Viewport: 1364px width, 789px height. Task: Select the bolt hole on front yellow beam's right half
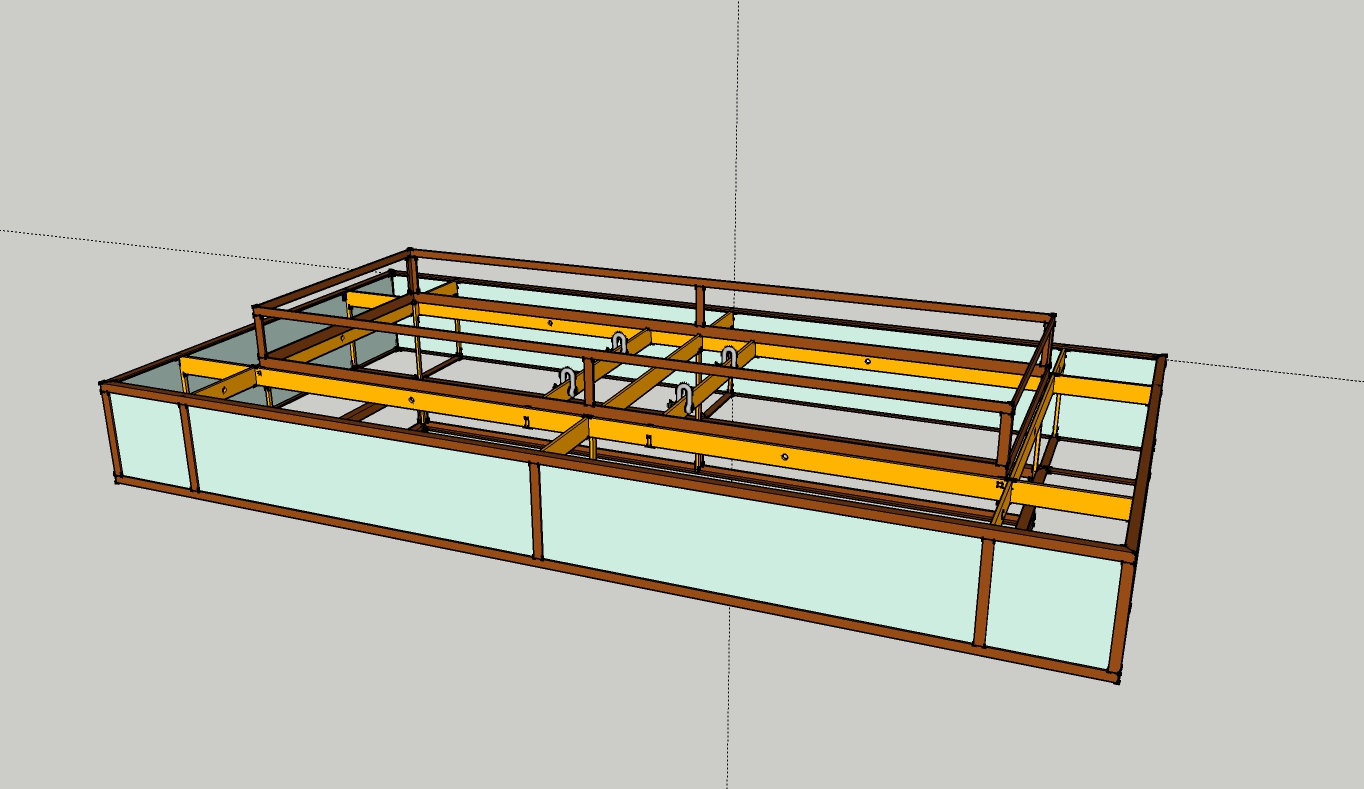(x=786, y=457)
